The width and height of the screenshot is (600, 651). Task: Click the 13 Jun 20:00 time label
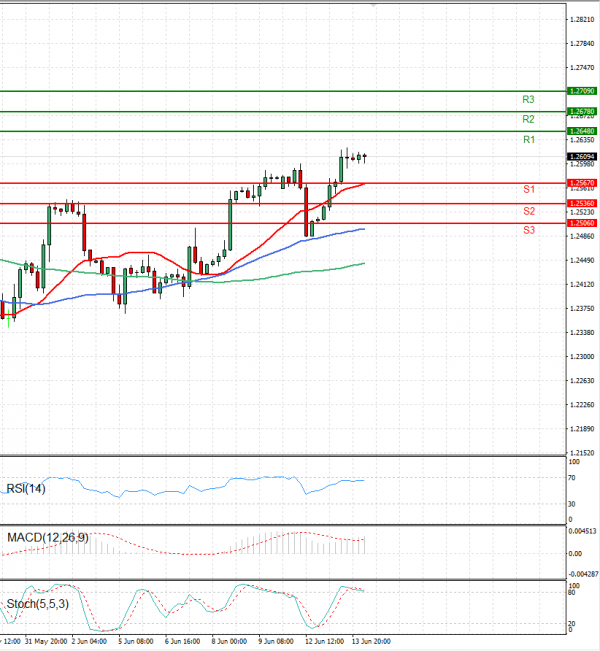[x=371, y=641]
